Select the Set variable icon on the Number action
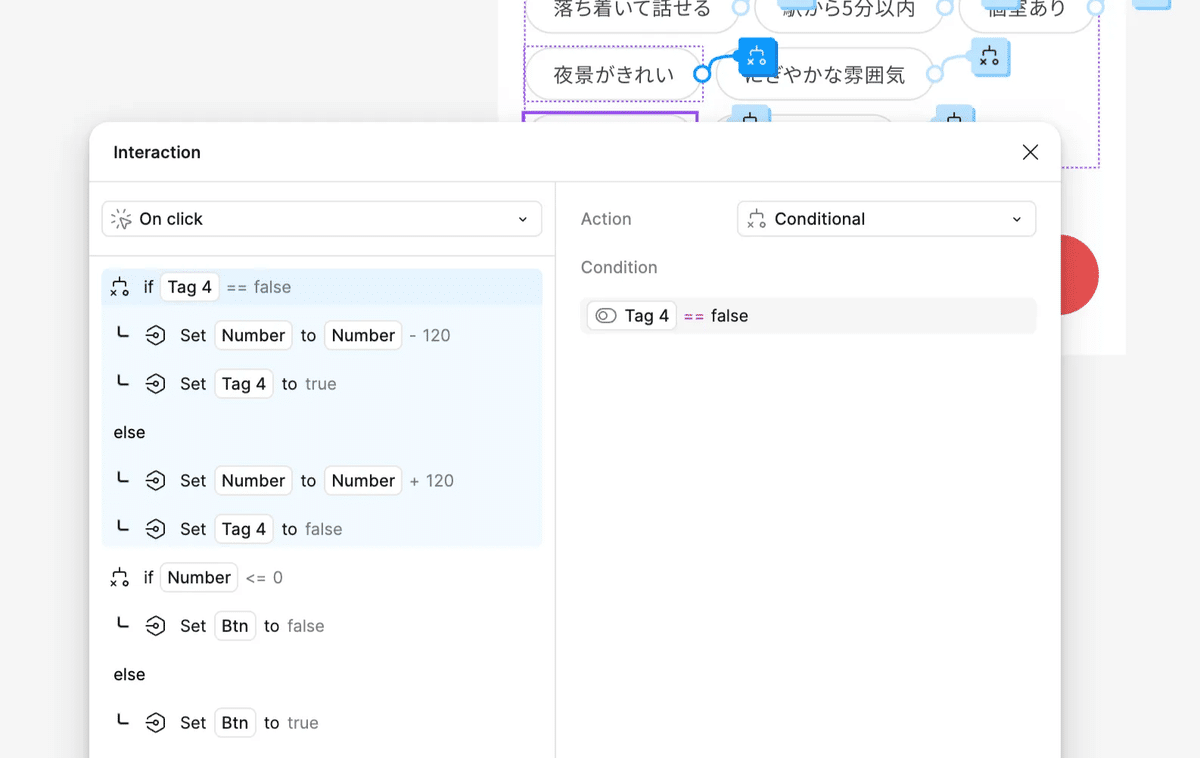 (156, 335)
